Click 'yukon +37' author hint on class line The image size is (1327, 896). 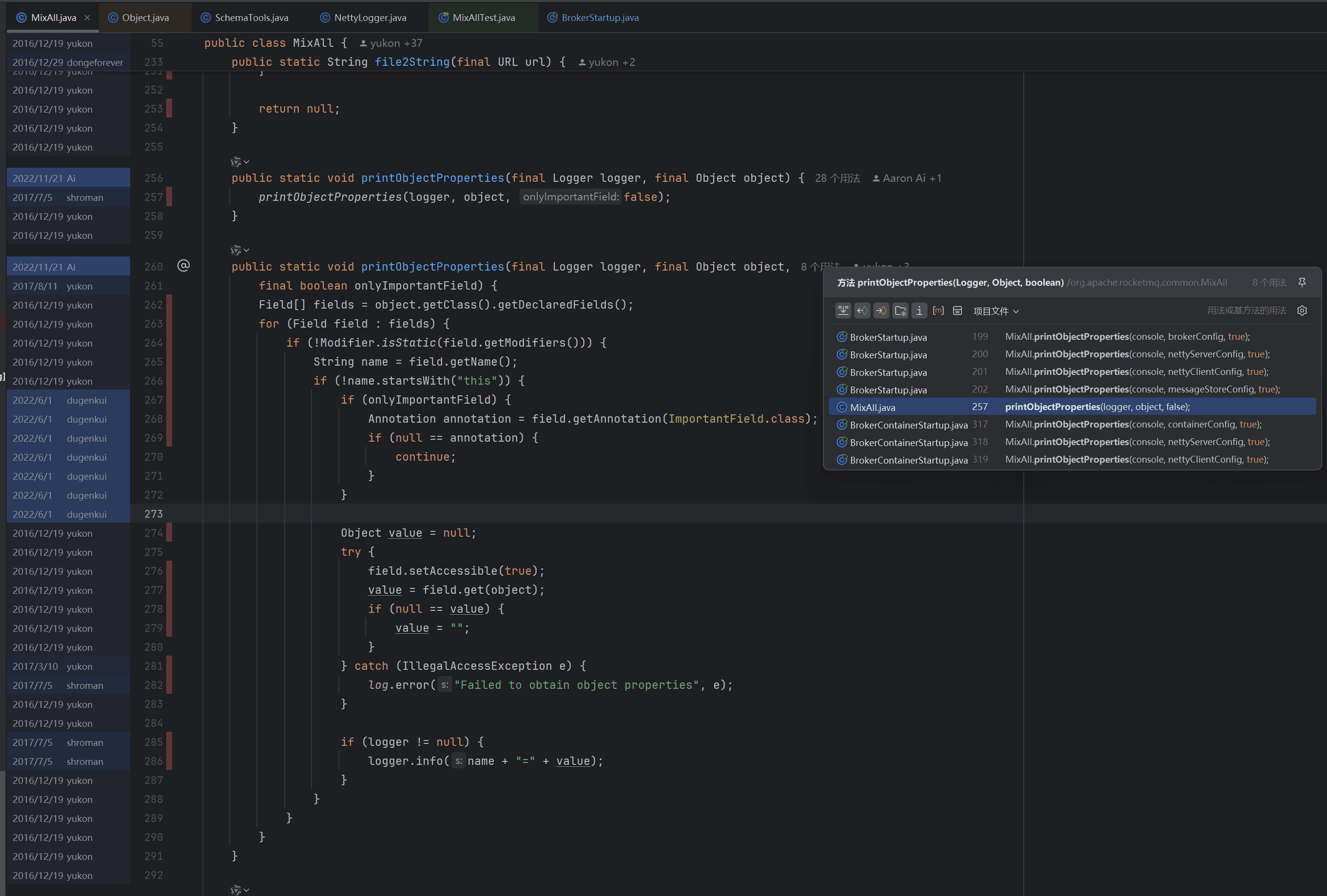click(391, 43)
